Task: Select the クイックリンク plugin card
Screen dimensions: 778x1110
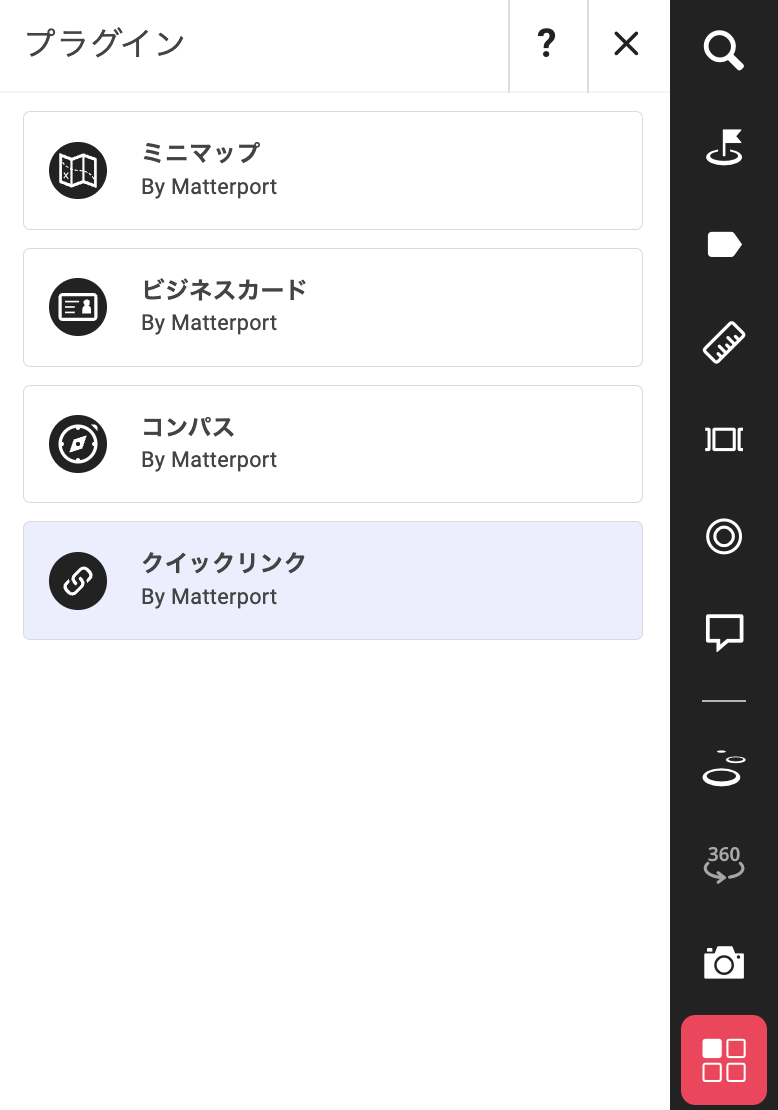Action: pyautogui.click(x=333, y=580)
